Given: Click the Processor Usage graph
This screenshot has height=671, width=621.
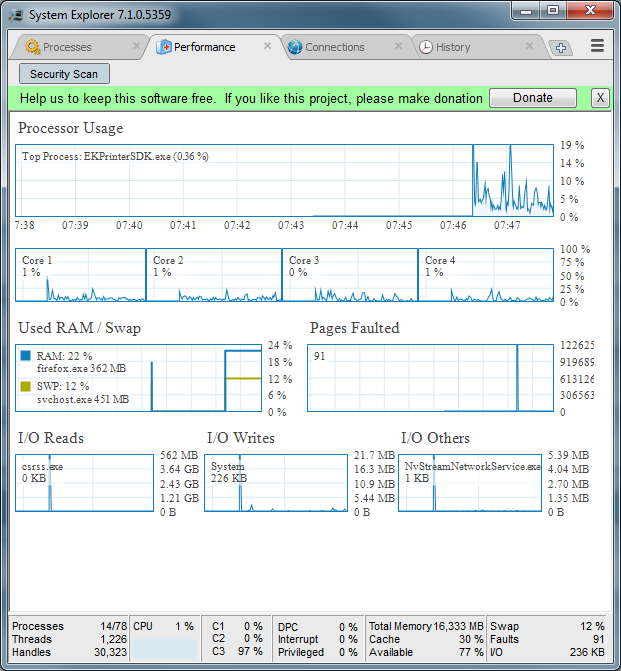Looking at the screenshot, I should coord(285,181).
